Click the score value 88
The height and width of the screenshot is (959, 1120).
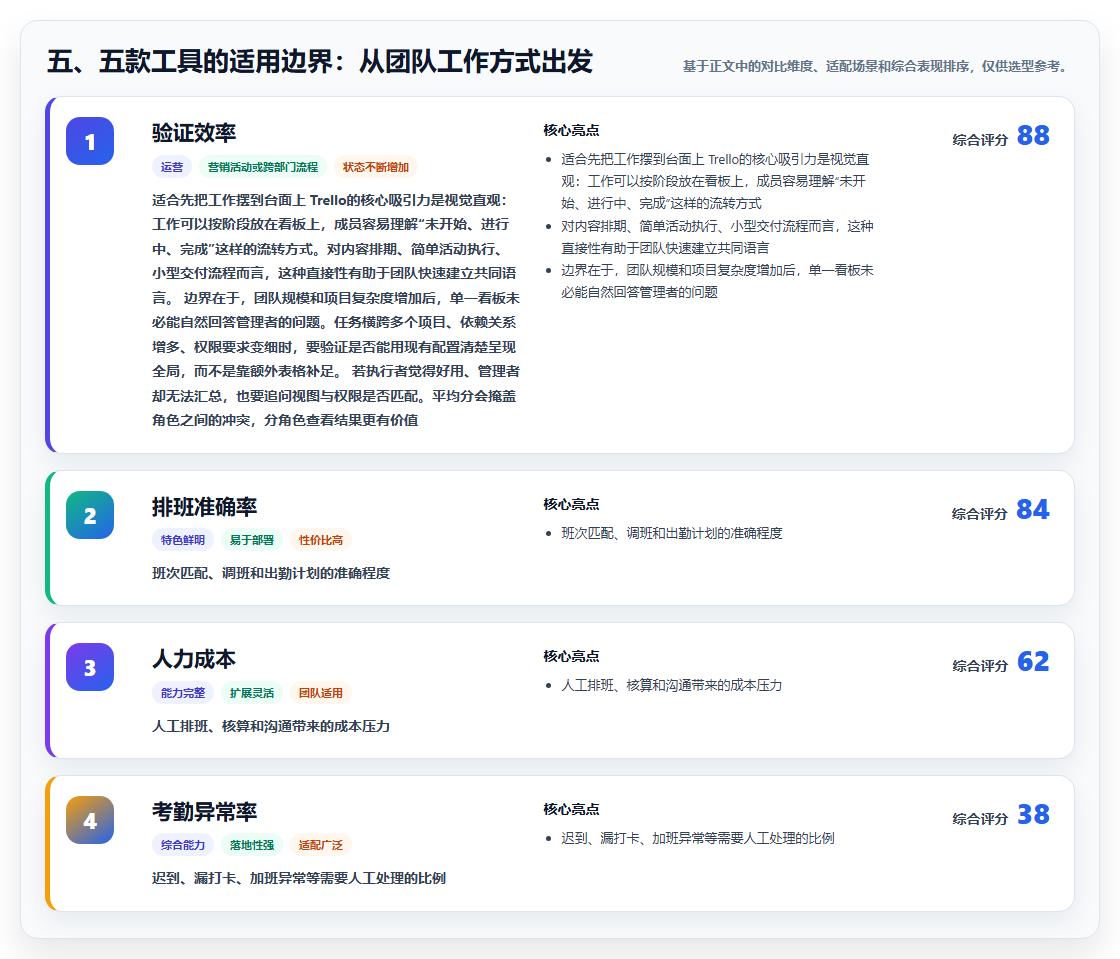(1033, 135)
